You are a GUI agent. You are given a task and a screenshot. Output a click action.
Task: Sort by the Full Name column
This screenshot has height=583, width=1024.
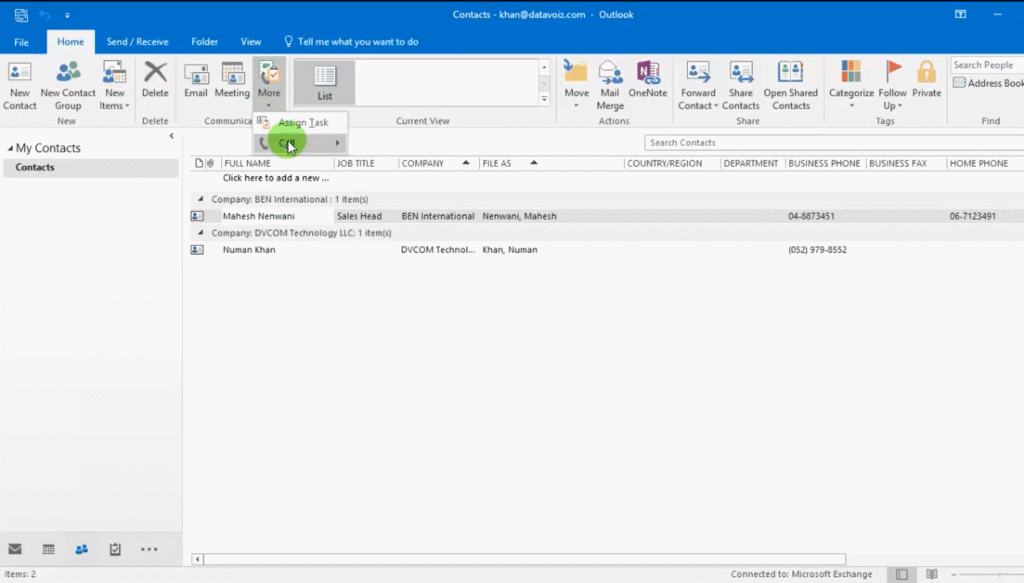pyautogui.click(x=277, y=163)
